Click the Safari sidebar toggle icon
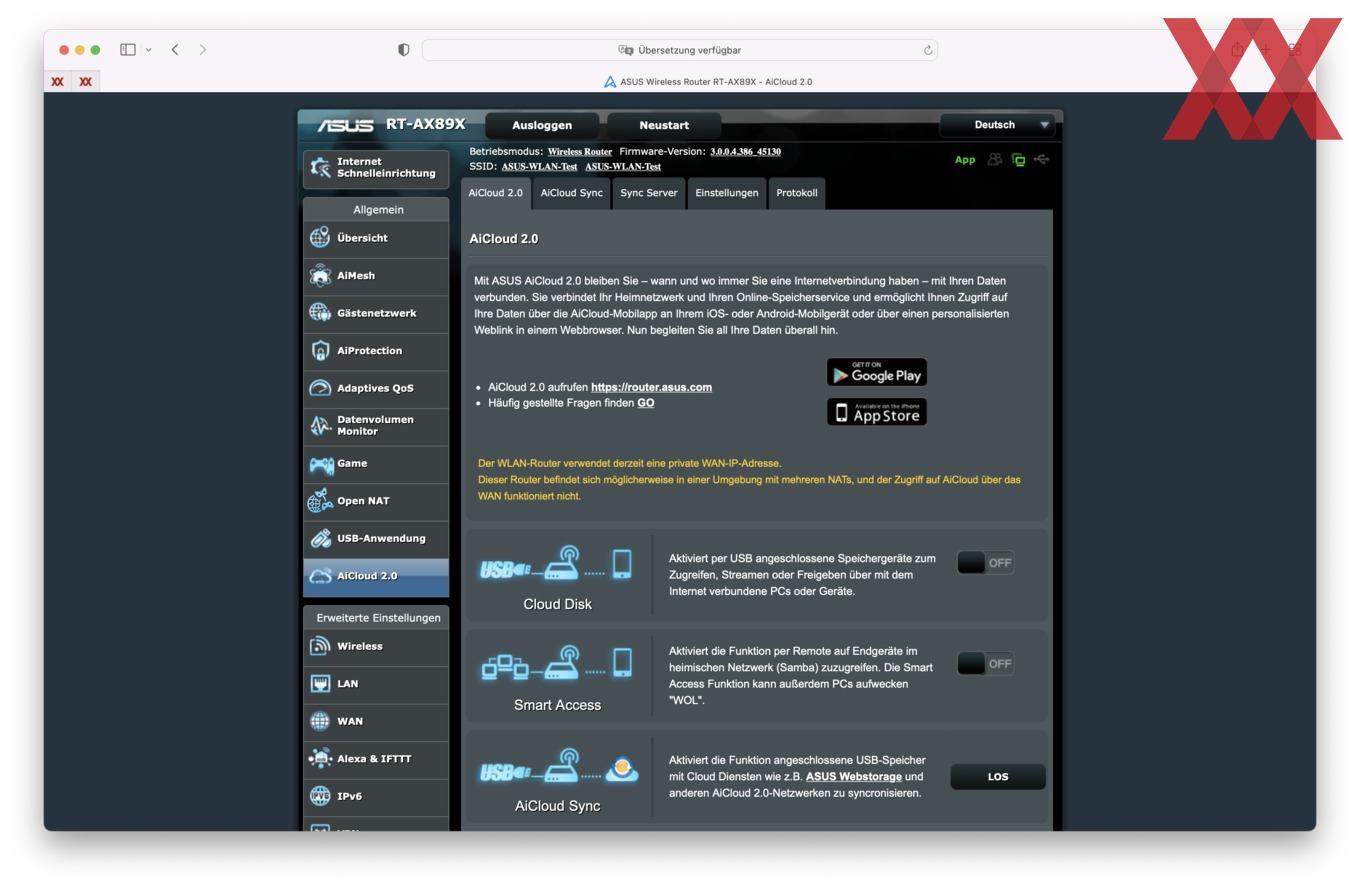 pos(128,49)
